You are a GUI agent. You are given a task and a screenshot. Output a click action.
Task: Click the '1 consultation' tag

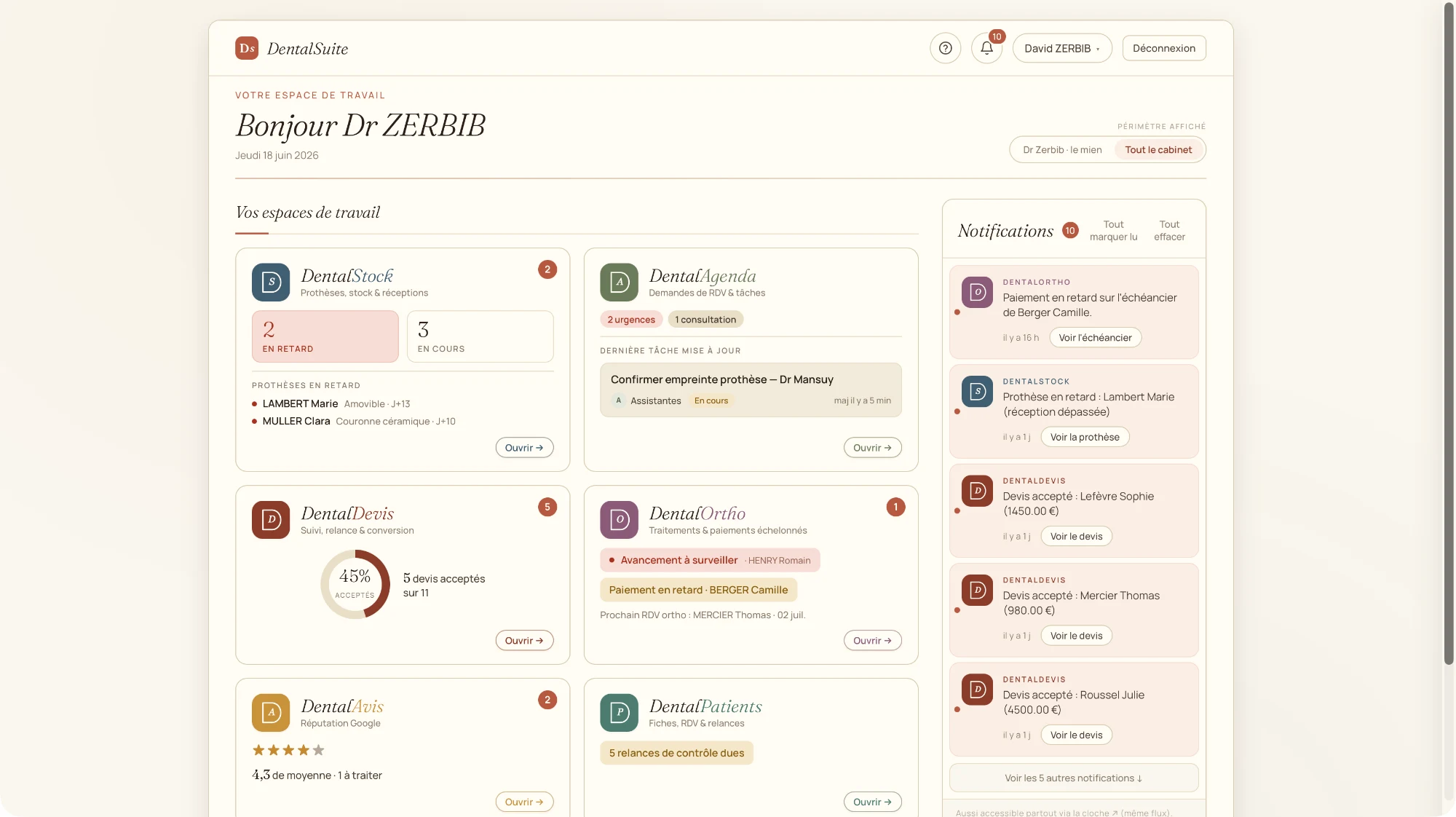(705, 320)
